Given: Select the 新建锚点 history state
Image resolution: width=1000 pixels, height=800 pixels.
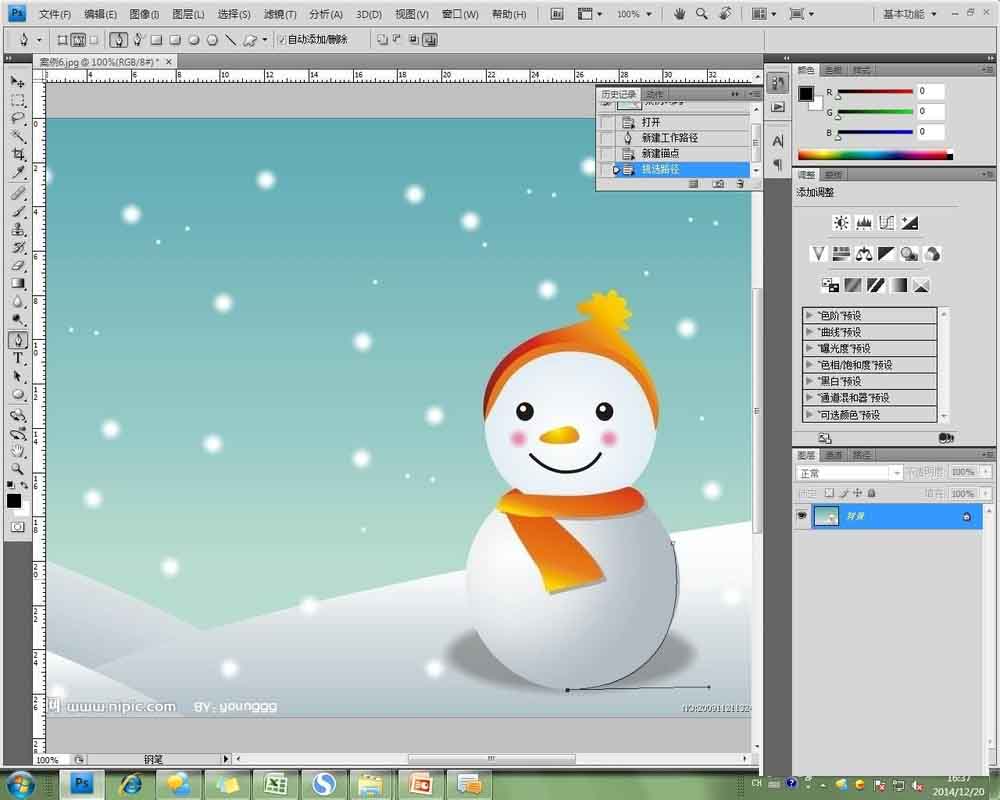Looking at the screenshot, I should coord(660,154).
